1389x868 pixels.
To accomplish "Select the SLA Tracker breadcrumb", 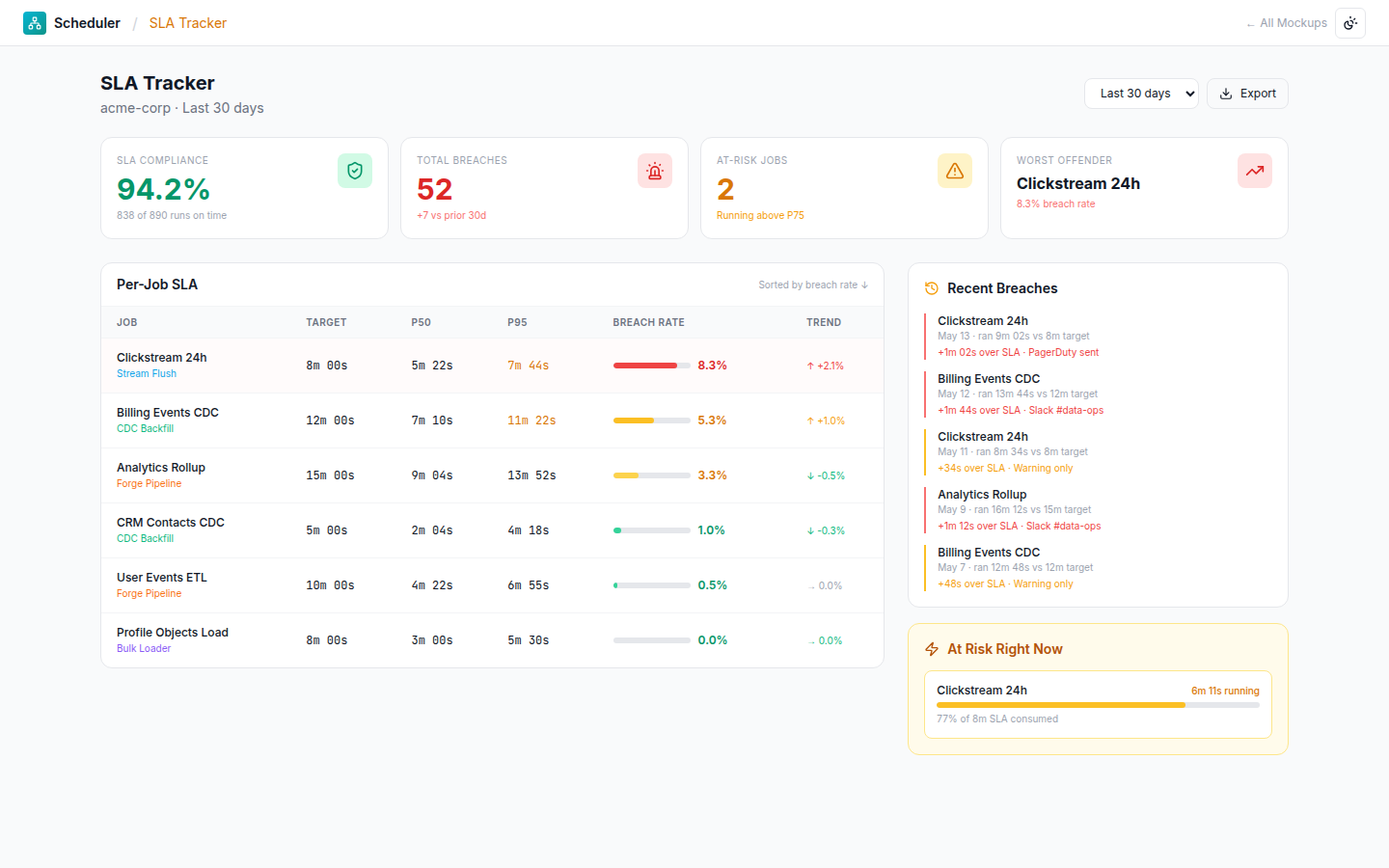I will [x=188, y=23].
